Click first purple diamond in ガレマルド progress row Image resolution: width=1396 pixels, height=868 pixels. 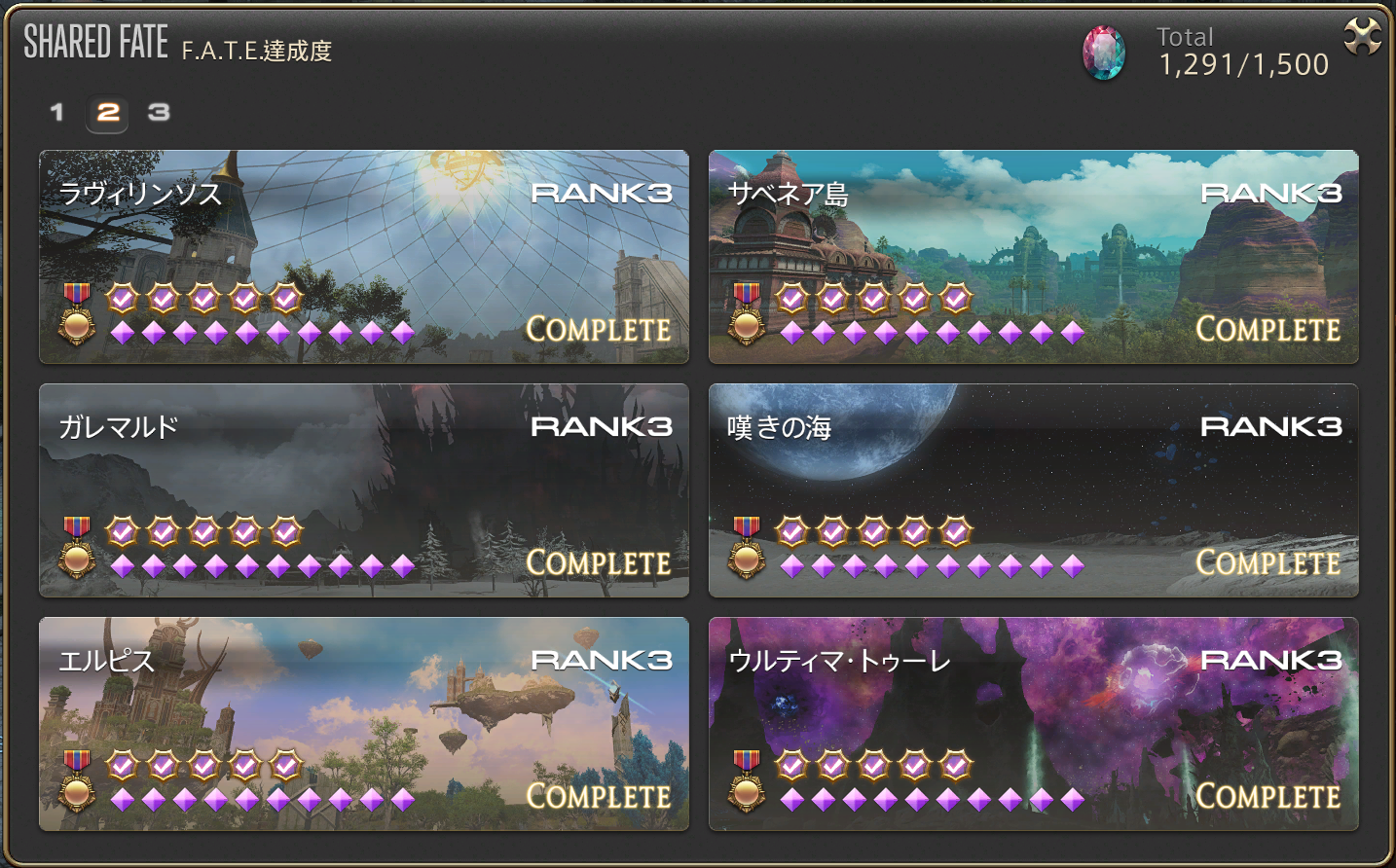(x=123, y=566)
